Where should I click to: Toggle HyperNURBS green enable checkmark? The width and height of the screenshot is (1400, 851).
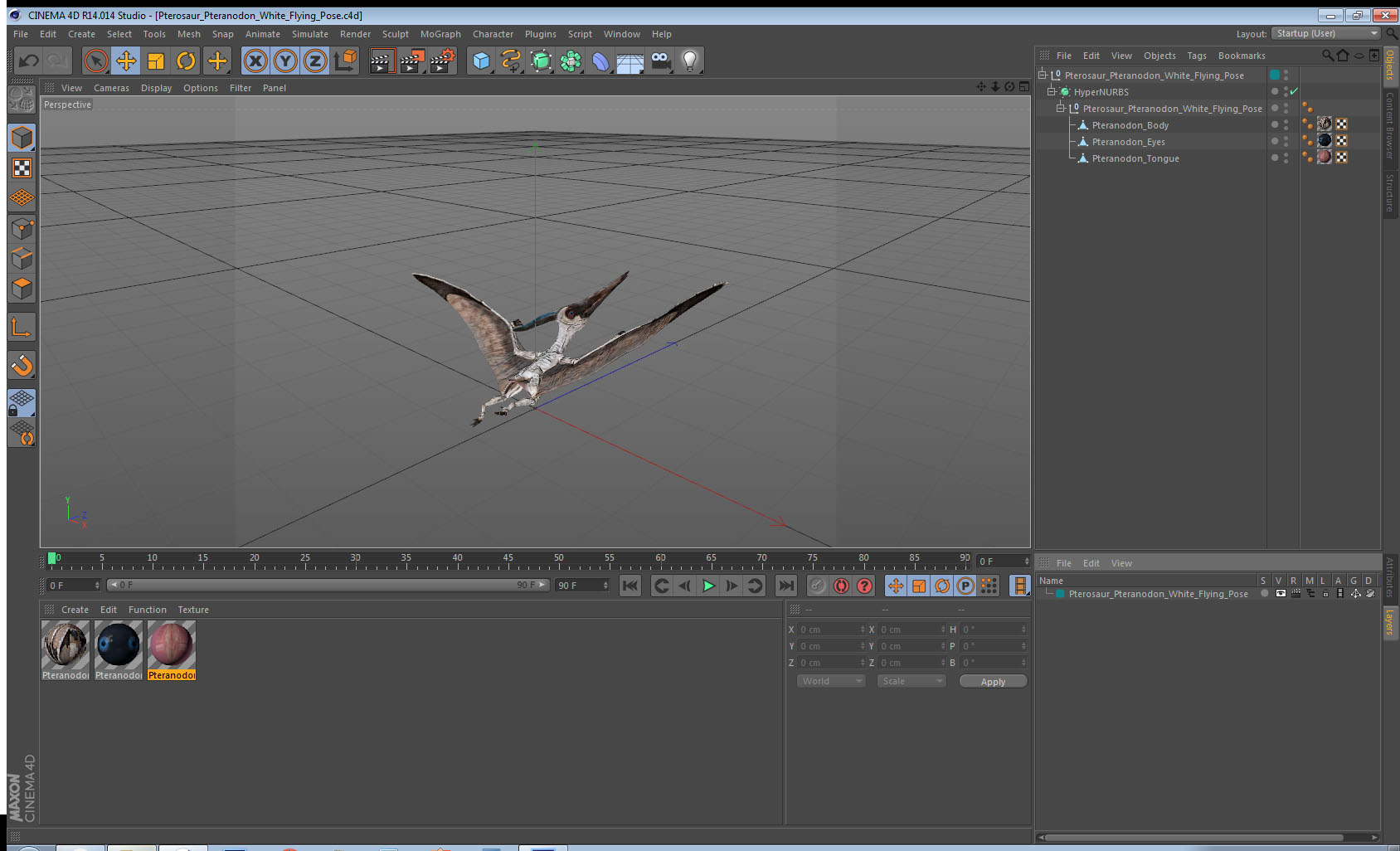coord(1294,91)
